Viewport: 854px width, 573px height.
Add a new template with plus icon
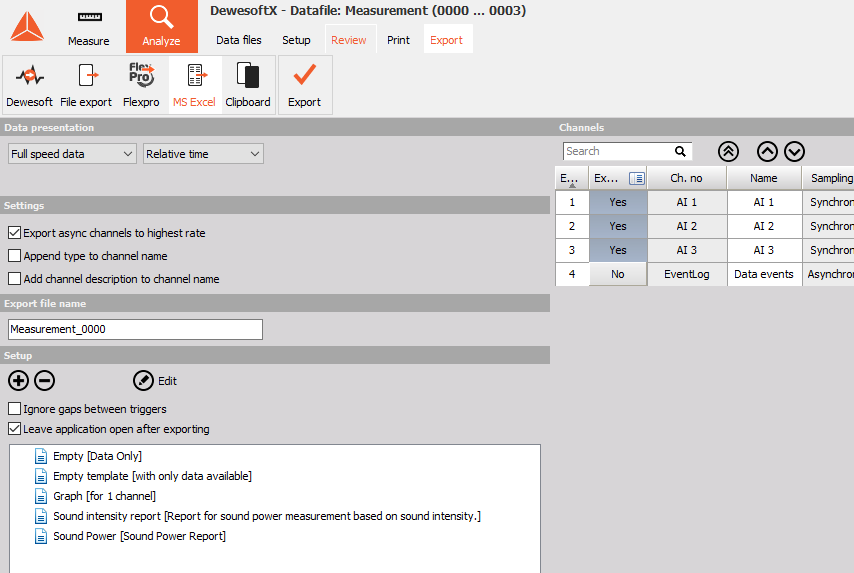19,380
